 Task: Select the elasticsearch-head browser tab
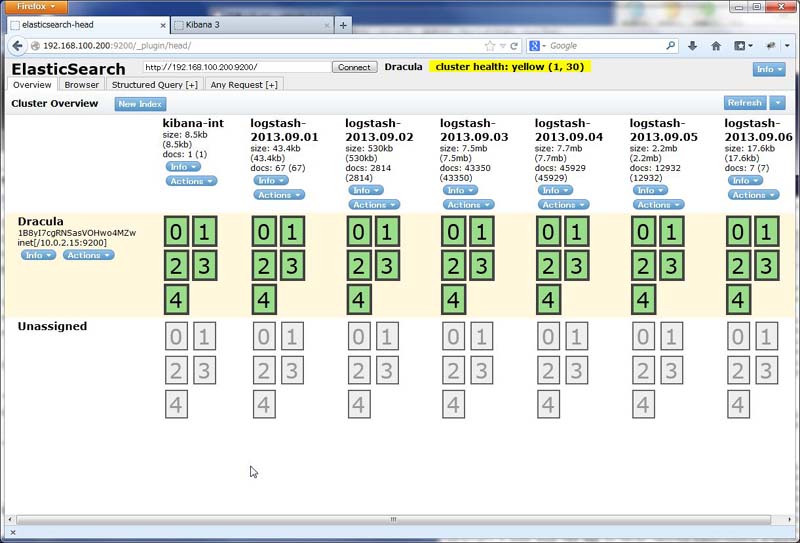[88, 25]
